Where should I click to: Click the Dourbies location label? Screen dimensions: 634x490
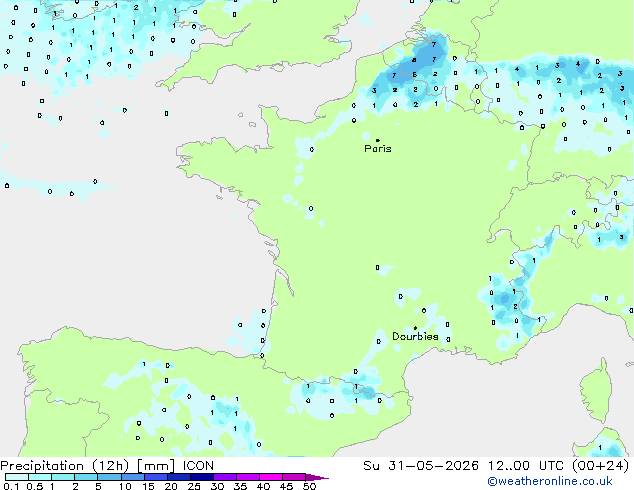[x=415, y=336]
